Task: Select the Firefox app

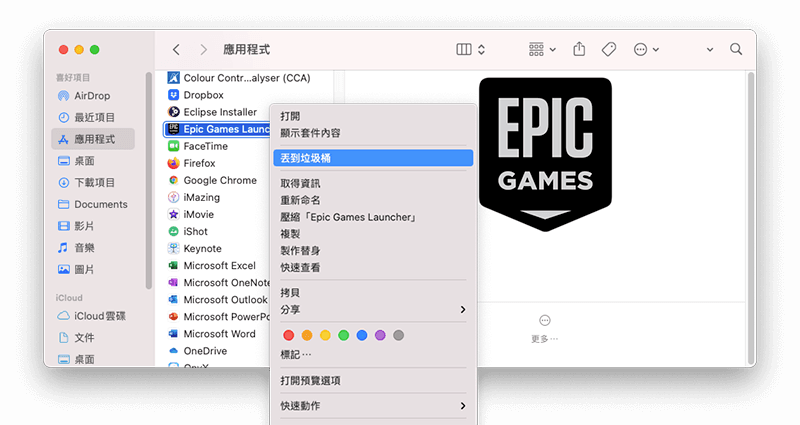Action: pyautogui.click(x=192, y=163)
